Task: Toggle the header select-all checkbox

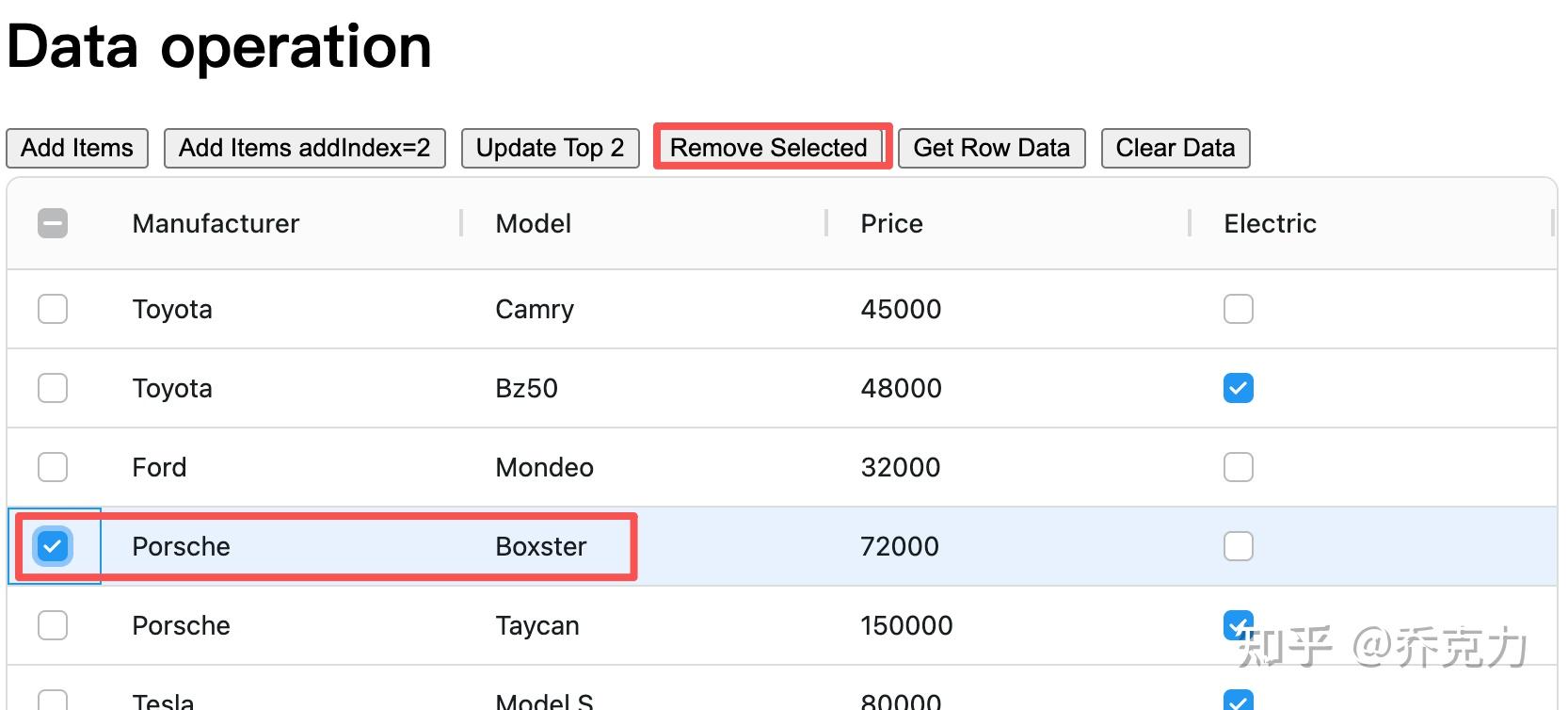Action: pos(53,223)
